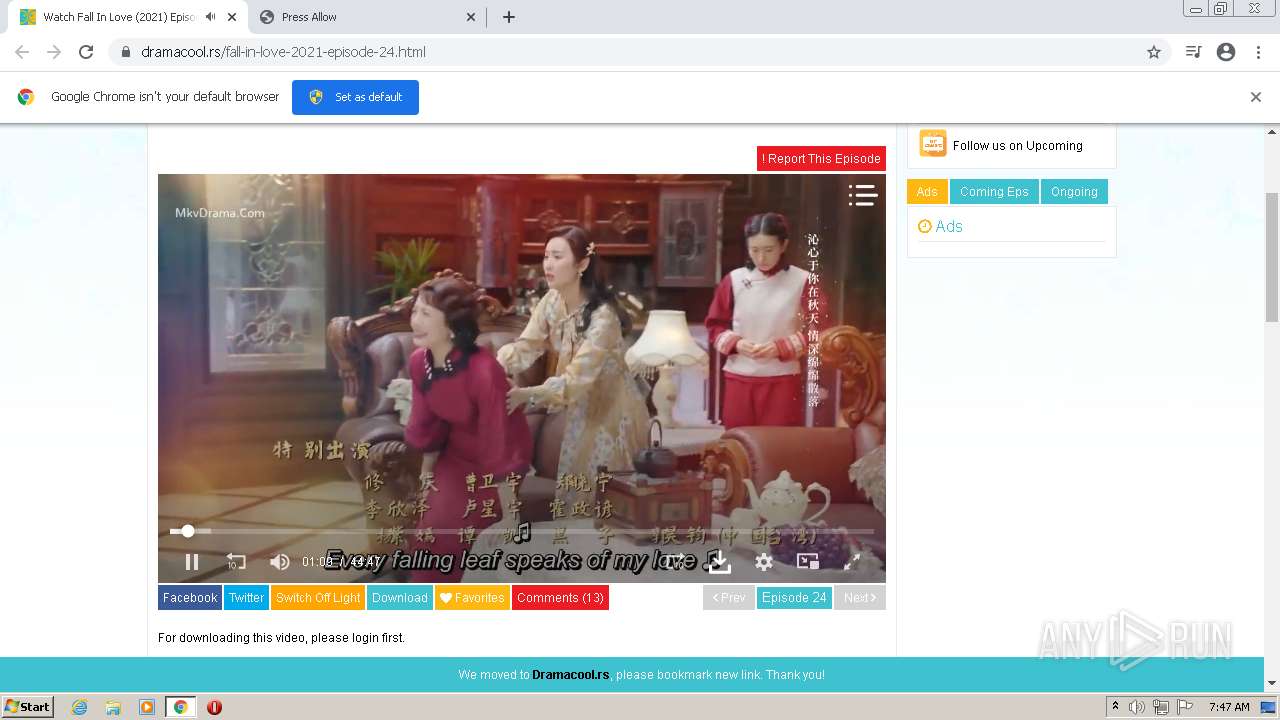Image resolution: width=1280 pixels, height=720 pixels.
Task: Open the player playlist menu
Action: pyautogui.click(x=862, y=195)
